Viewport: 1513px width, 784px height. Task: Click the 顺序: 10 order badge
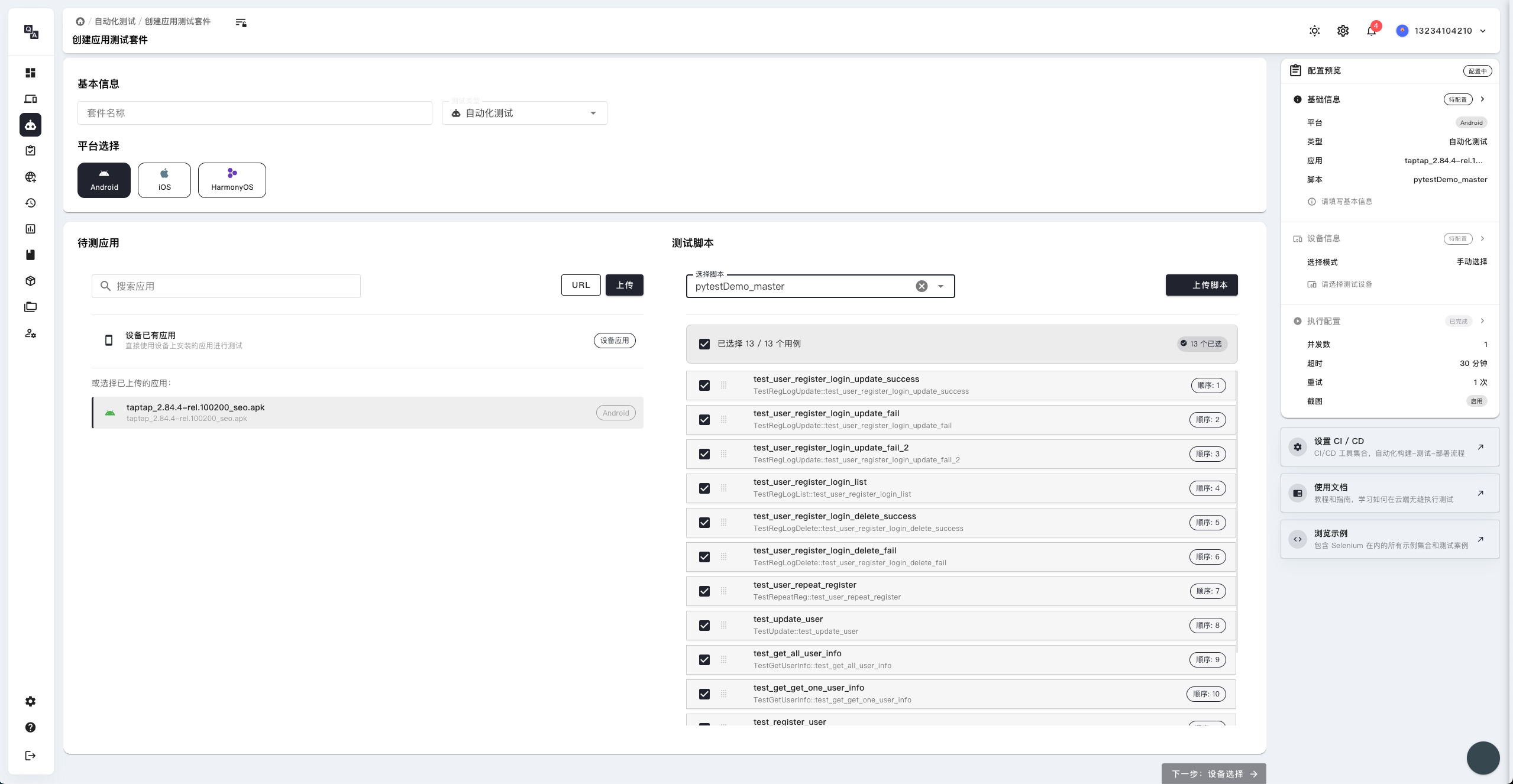coord(1206,694)
